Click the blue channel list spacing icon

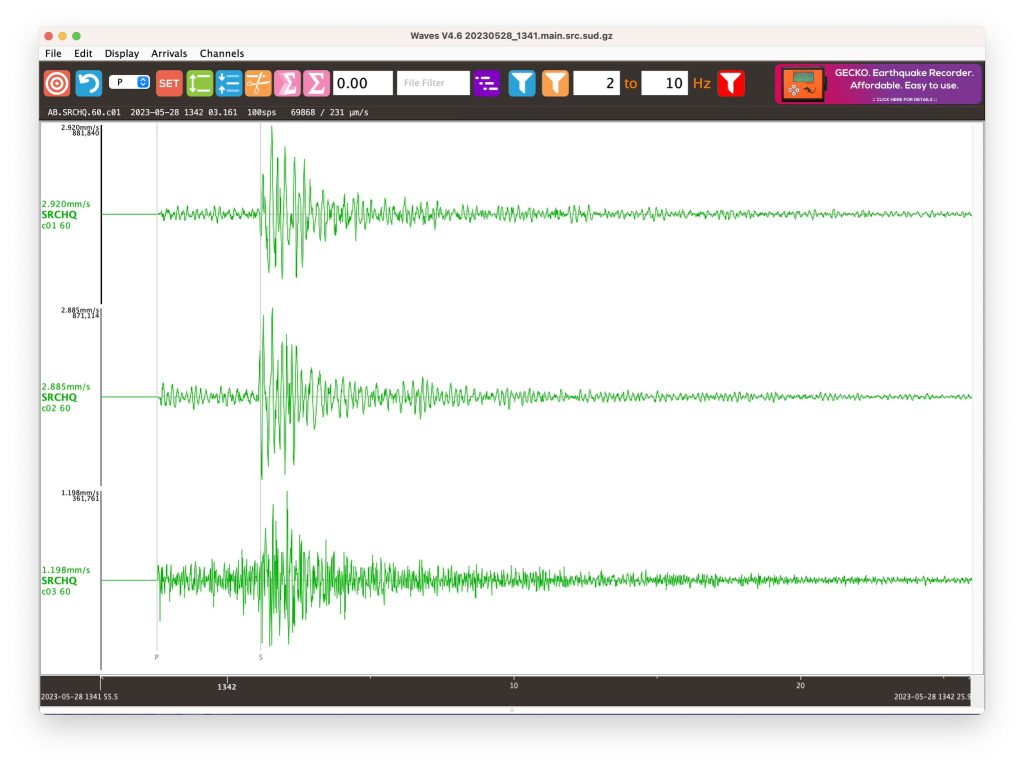click(x=229, y=83)
